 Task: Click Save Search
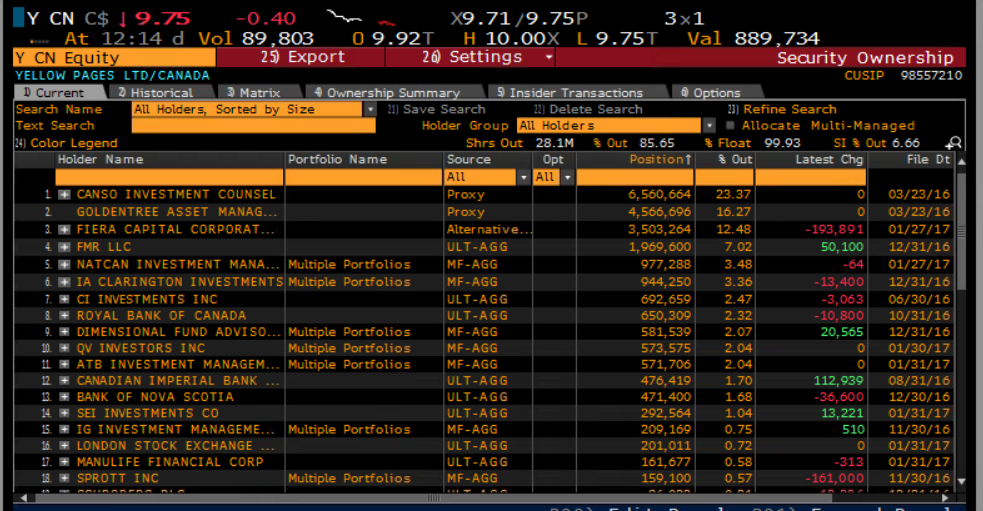436,110
